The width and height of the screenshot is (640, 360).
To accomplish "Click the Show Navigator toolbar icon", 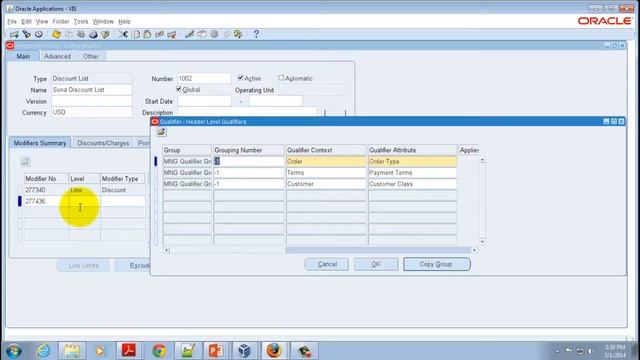I will tap(39, 34).
